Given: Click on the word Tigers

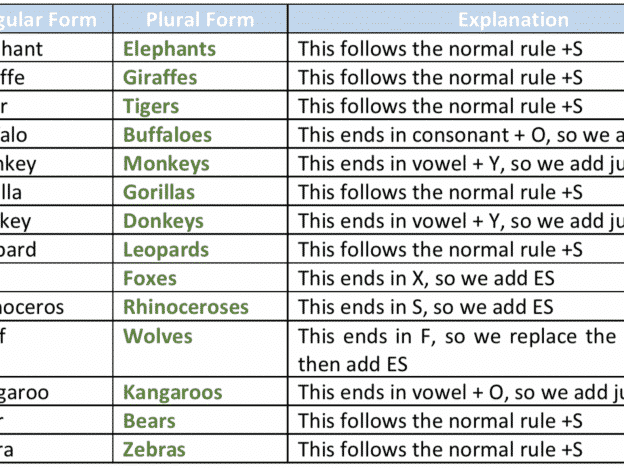Looking at the screenshot, I should [151, 107].
